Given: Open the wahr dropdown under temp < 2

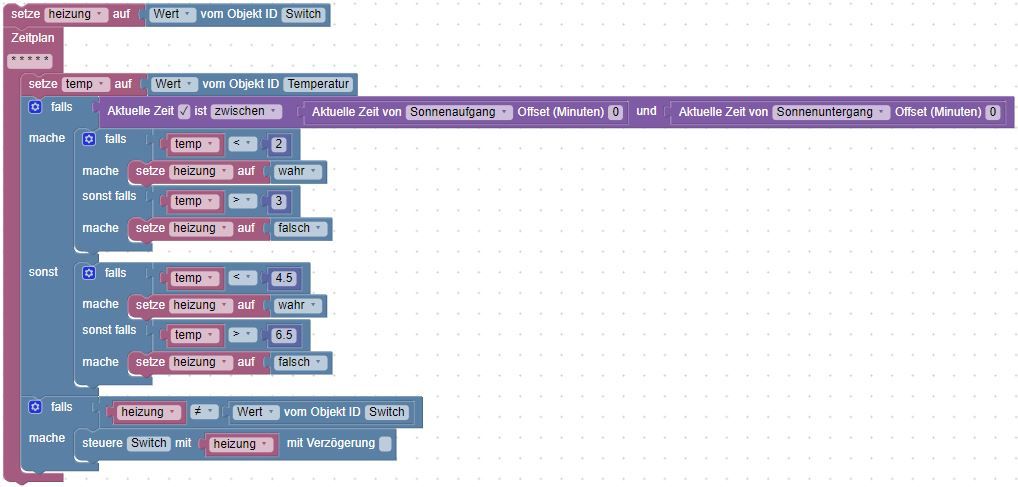Looking at the screenshot, I should (x=297, y=171).
